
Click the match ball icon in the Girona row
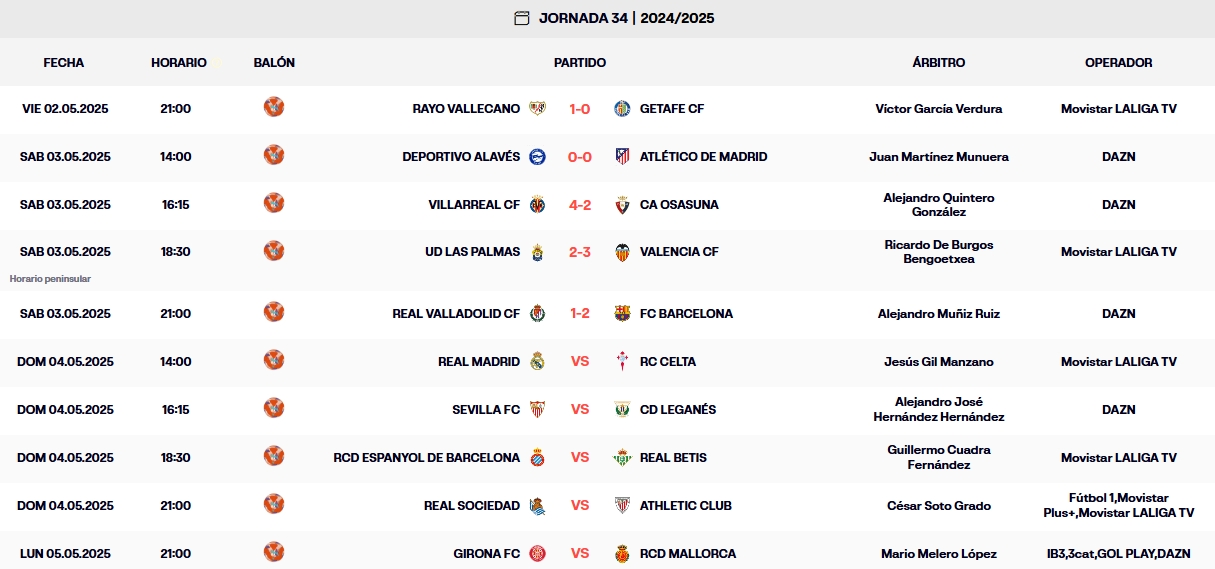(274, 553)
